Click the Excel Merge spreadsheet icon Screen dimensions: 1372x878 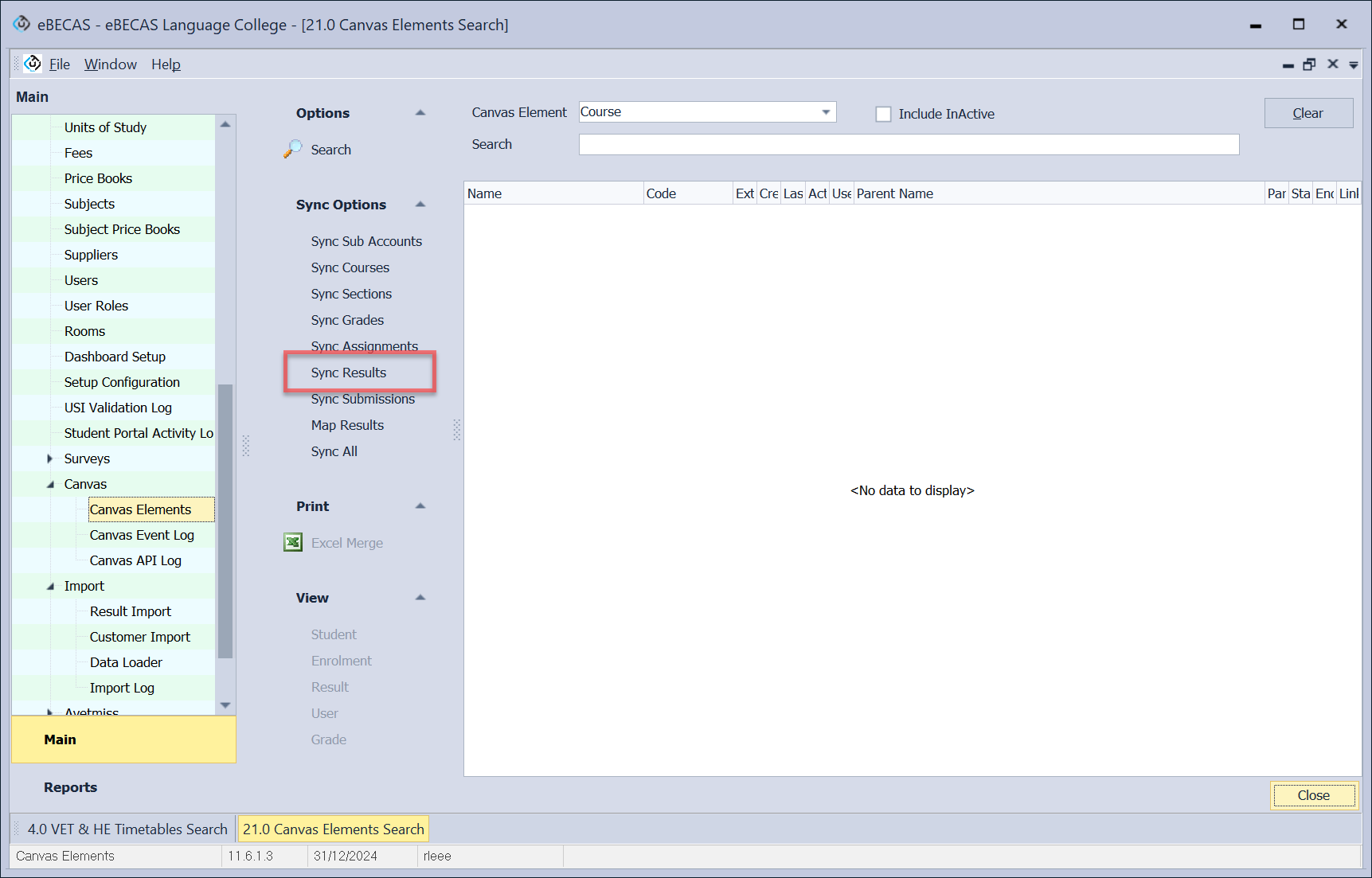(293, 543)
